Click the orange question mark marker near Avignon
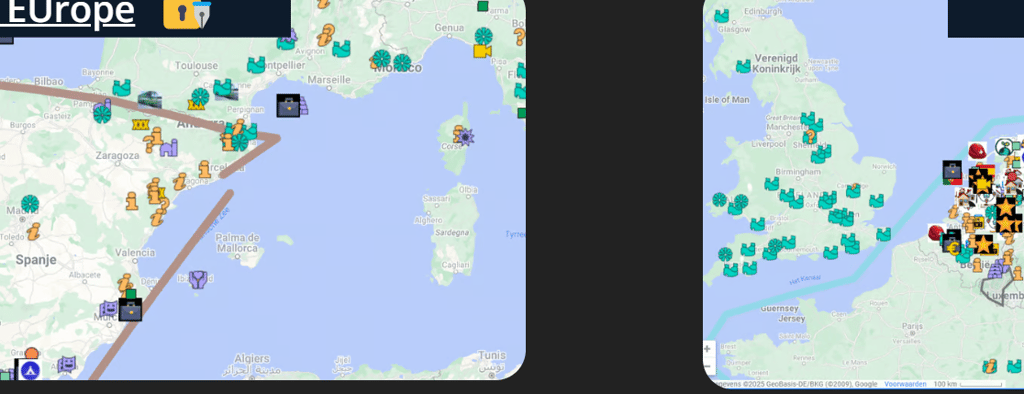Viewport: 1024px width, 394px height. tap(326, 35)
